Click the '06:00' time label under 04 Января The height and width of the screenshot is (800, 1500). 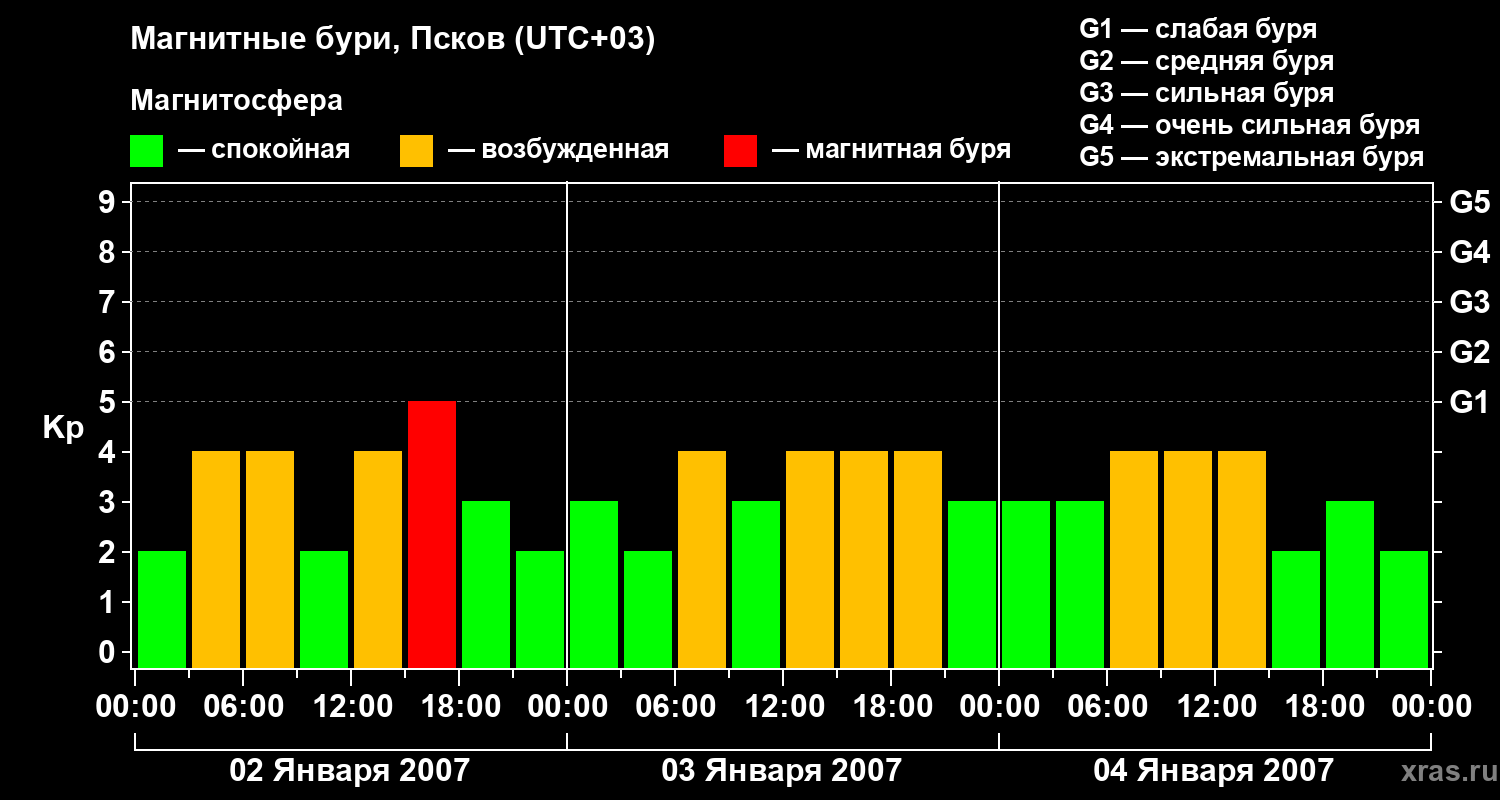(1106, 707)
